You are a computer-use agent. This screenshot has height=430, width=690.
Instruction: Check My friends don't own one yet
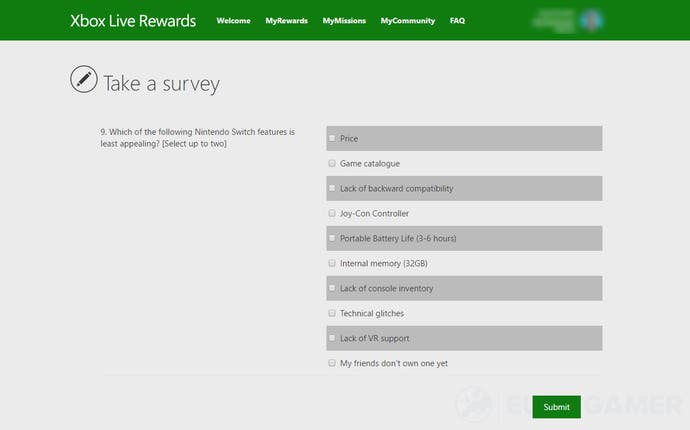coord(332,363)
